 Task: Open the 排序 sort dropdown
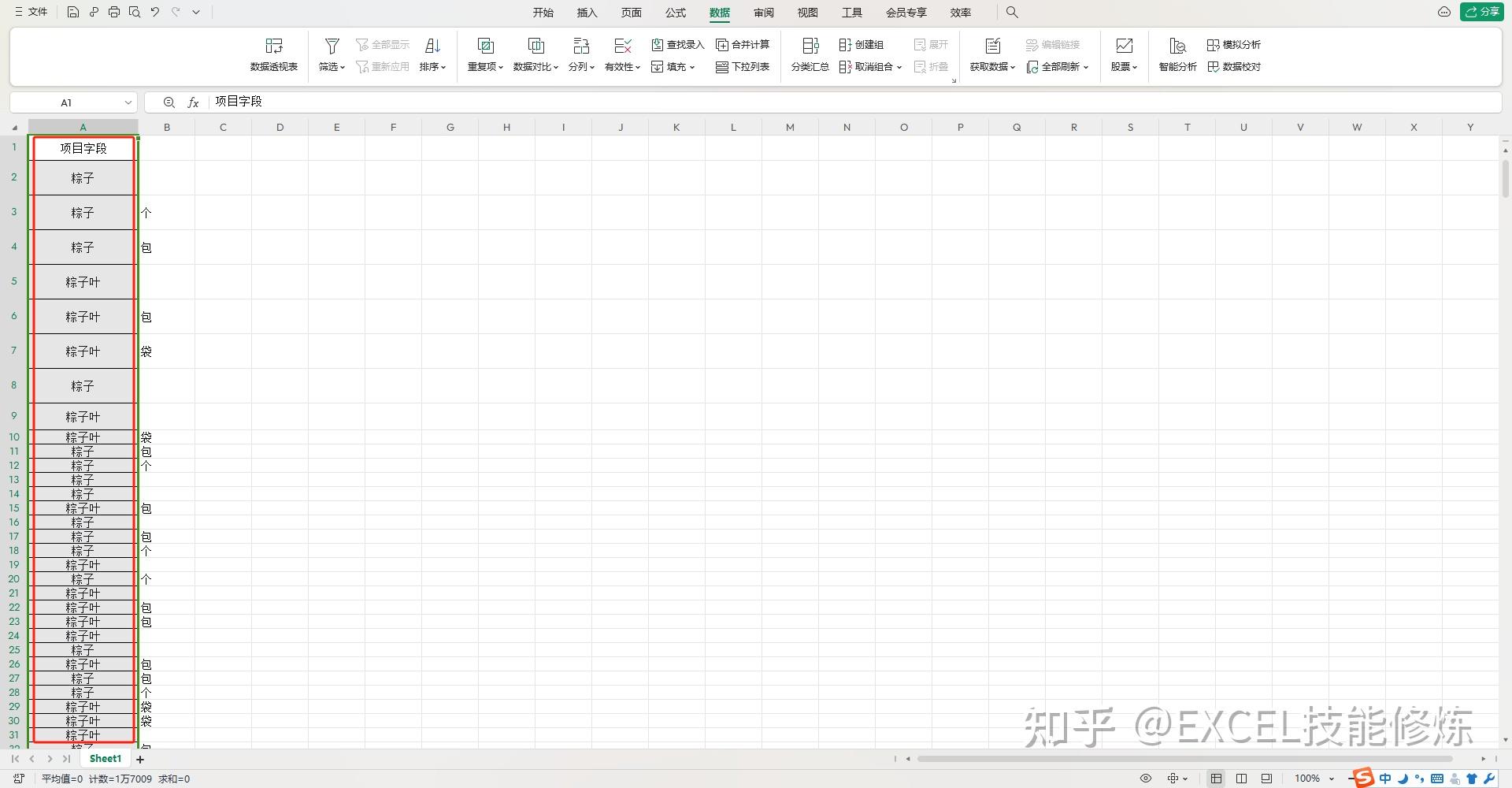click(432, 54)
